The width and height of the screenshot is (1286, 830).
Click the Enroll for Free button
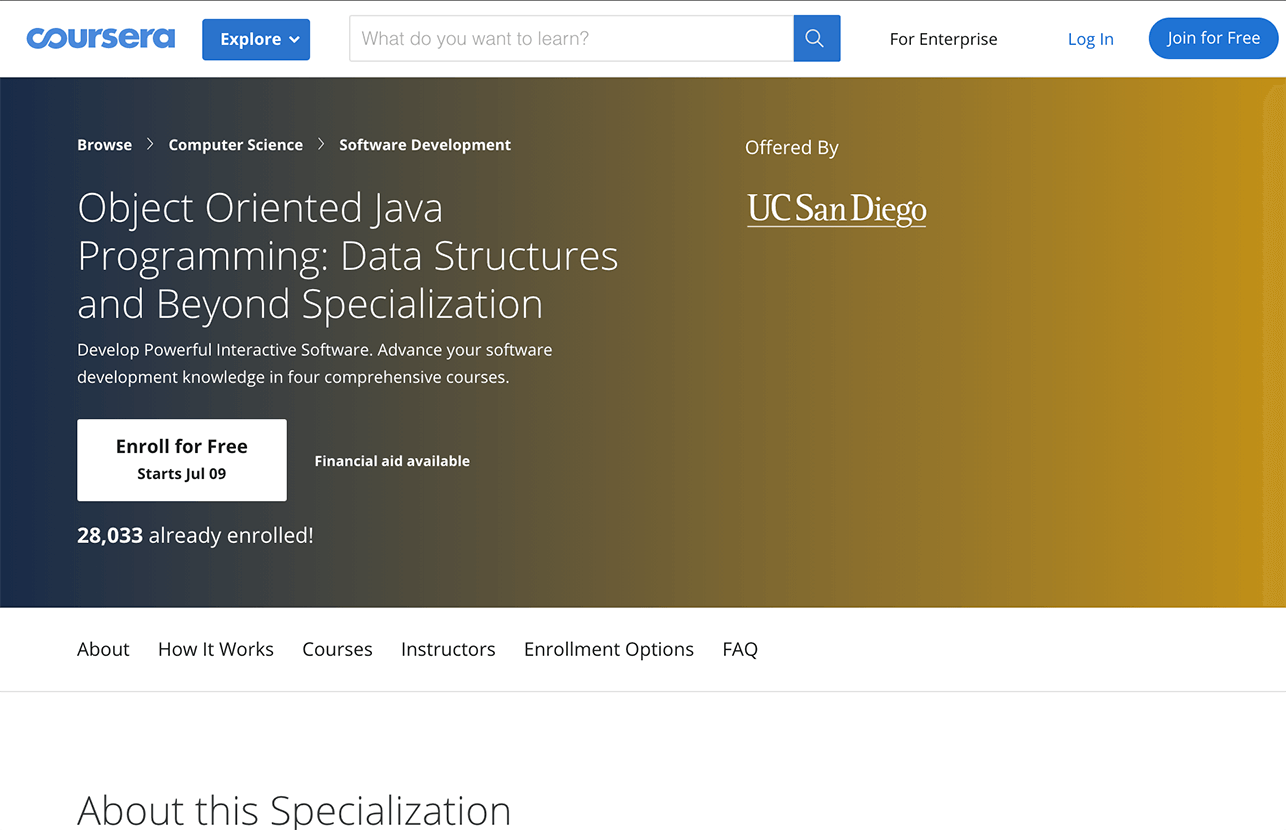pos(182,460)
